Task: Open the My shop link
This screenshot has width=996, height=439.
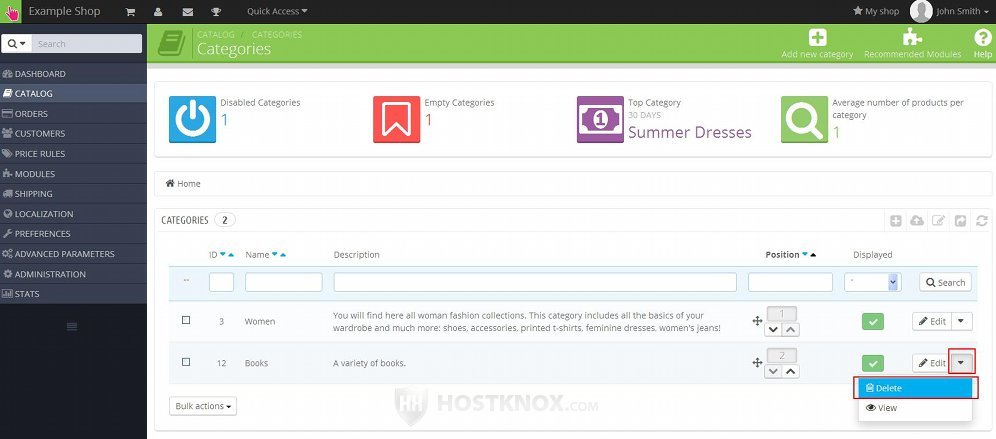Action: (x=876, y=11)
